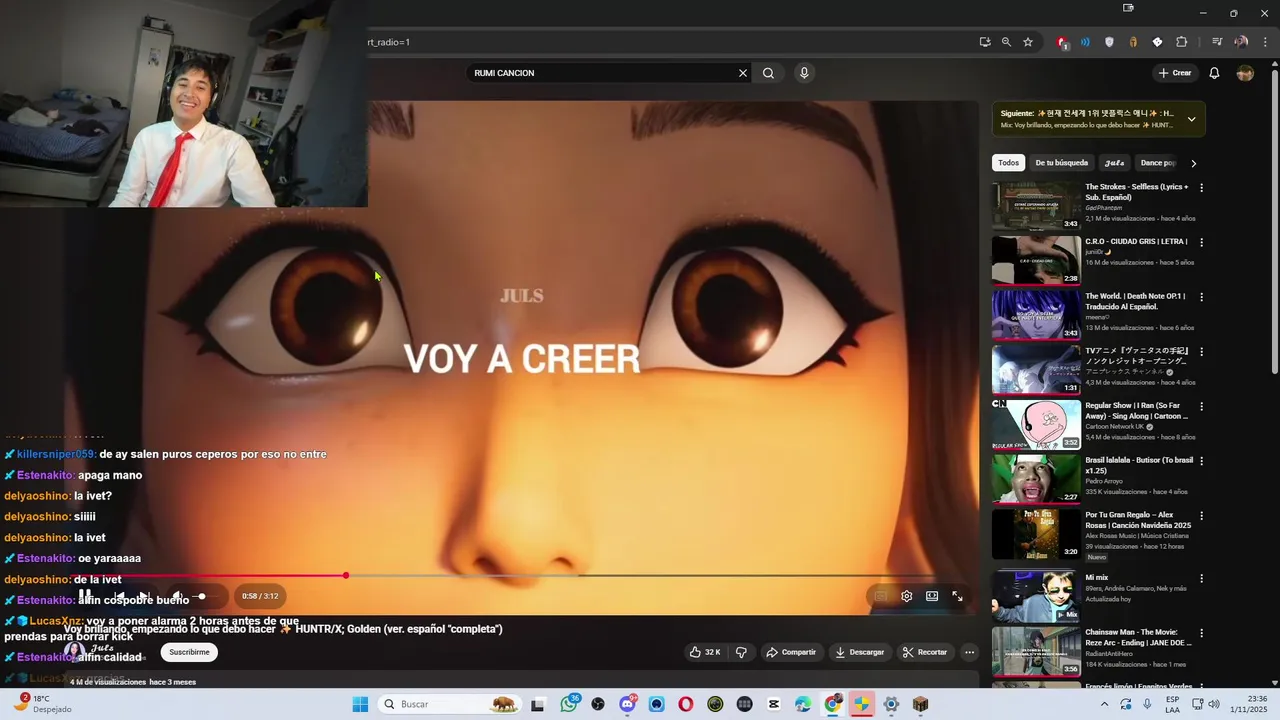This screenshot has height=720, width=1280.
Task: Bookmark this page with the star icon
Action: coord(1028,42)
